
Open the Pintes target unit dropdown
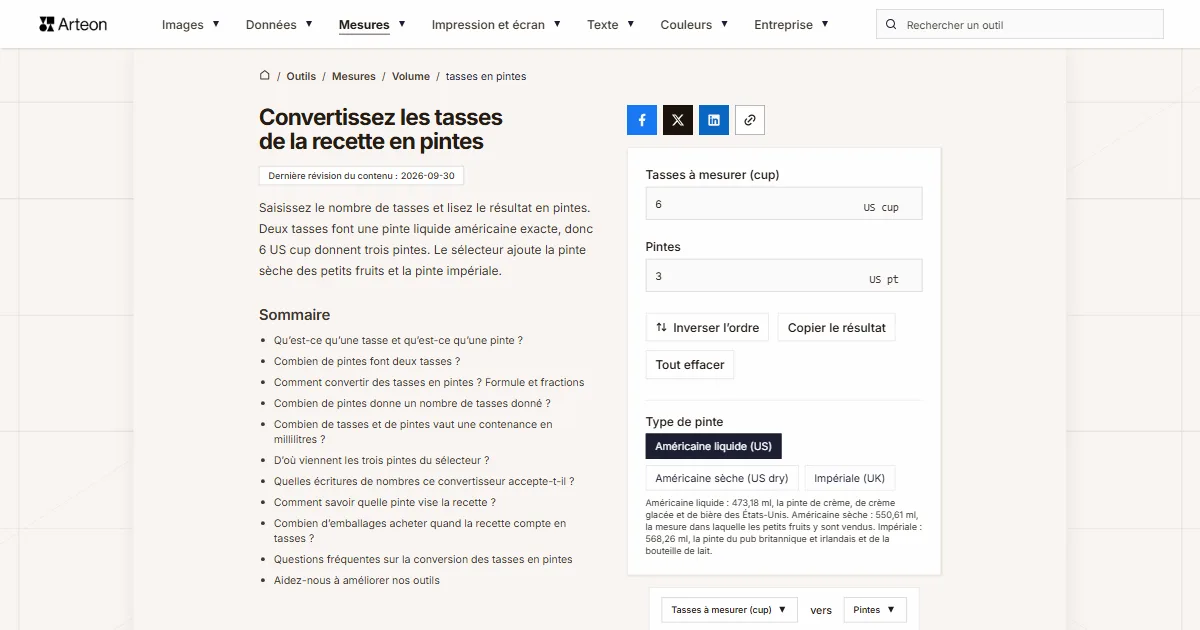tap(875, 610)
